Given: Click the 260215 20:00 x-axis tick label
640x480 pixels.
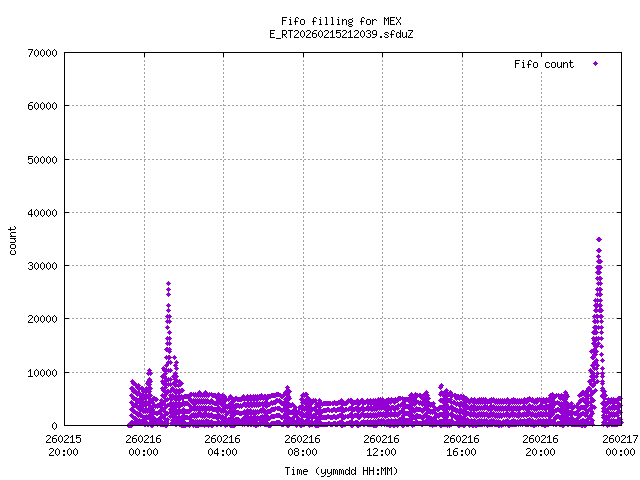Looking at the screenshot, I should [x=64, y=444].
